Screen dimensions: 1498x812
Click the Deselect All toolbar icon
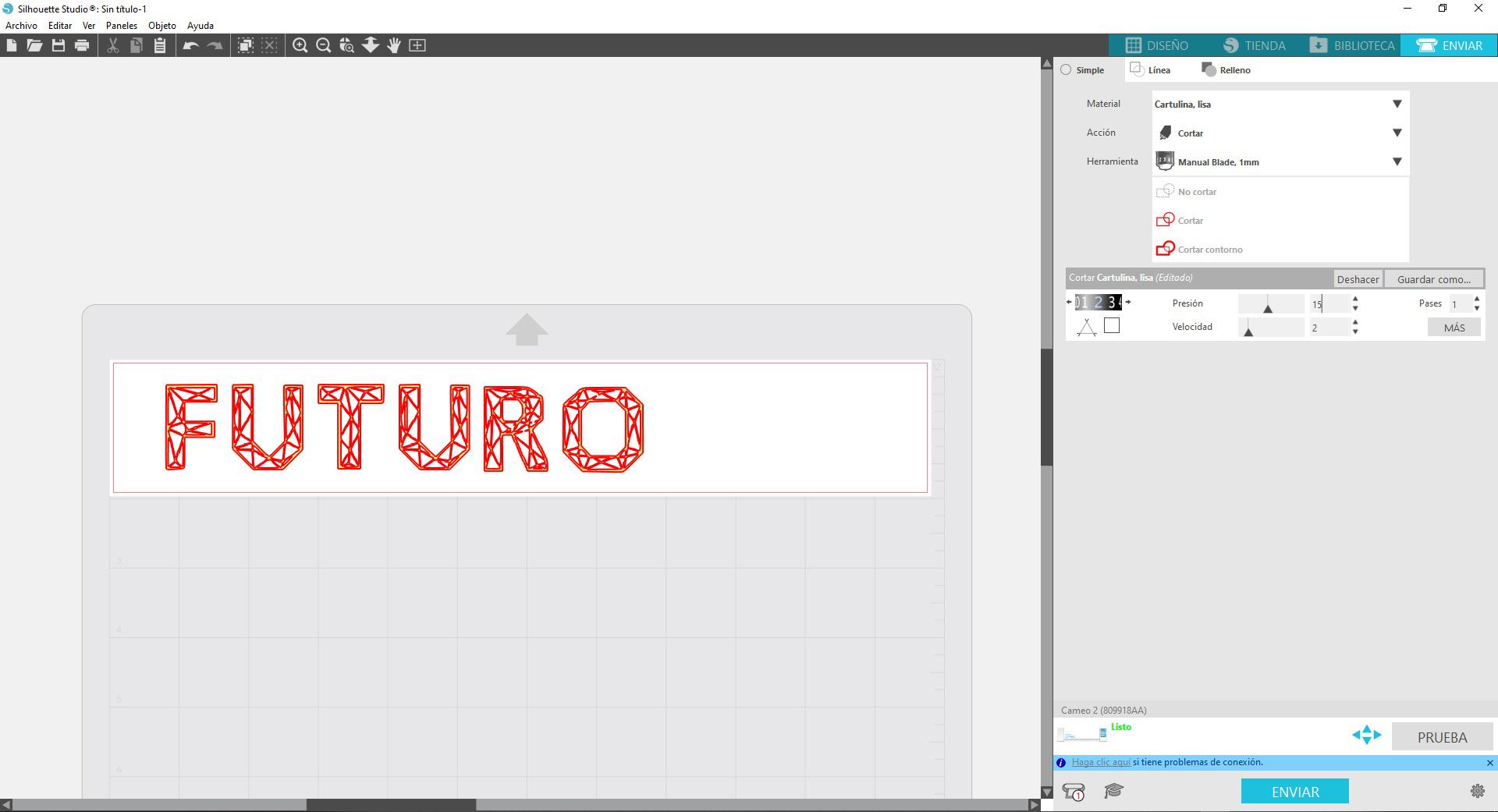click(x=269, y=45)
